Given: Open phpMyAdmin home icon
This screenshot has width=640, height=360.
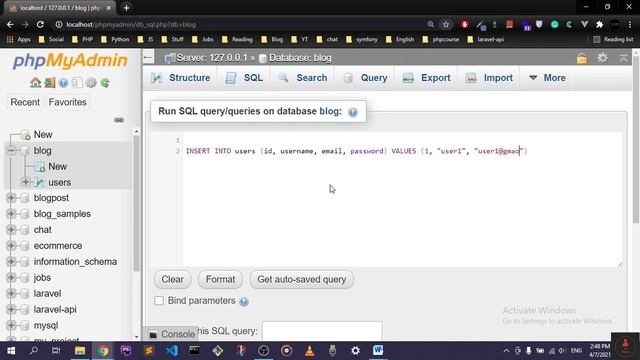Looking at the screenshot, I should 36,83.
